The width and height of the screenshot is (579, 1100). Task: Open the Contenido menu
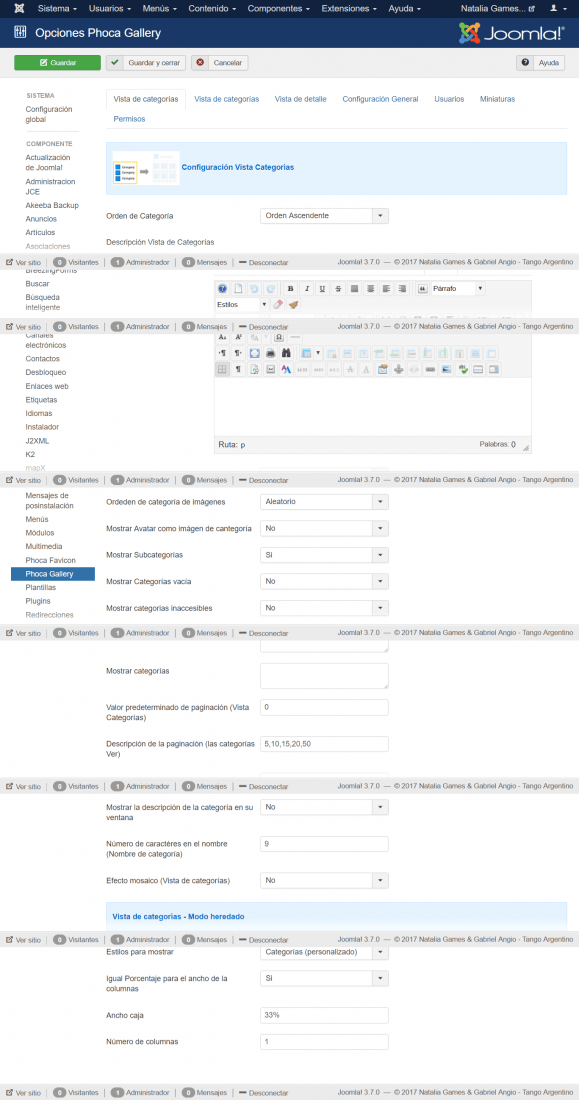214,8
